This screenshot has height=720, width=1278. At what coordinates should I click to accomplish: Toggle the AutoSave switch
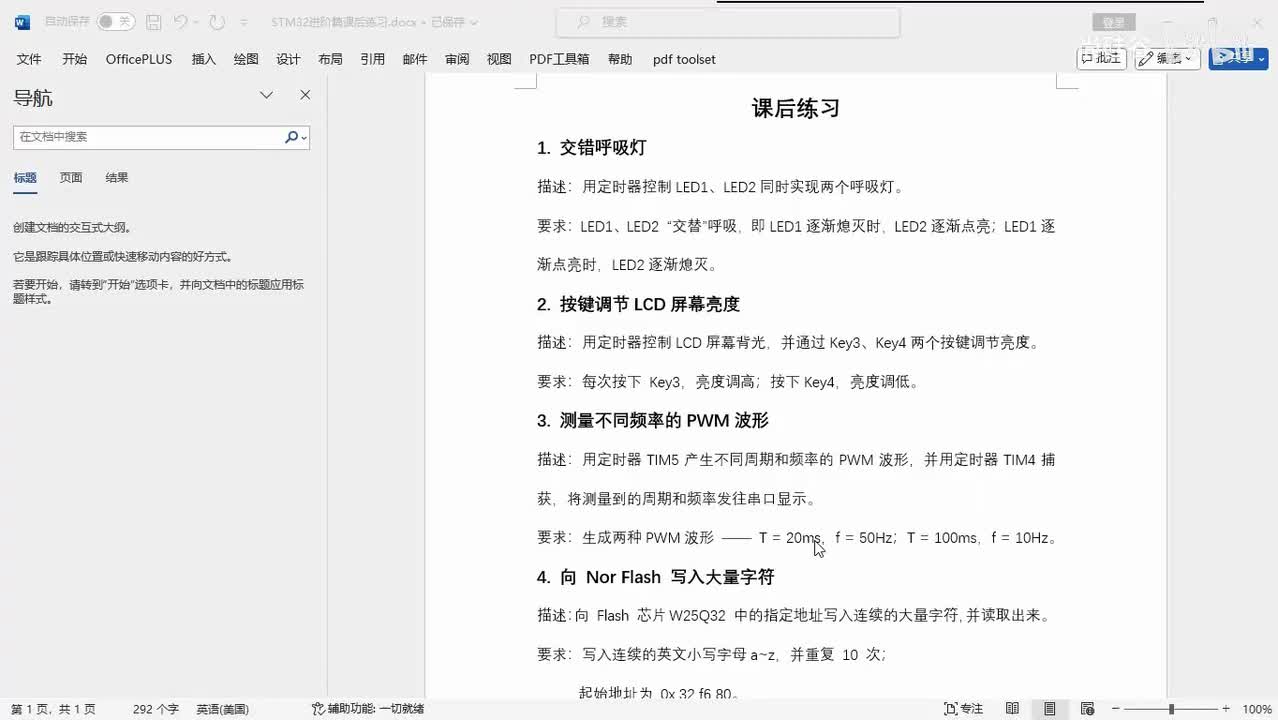pyautogui.click(x=115, y=21)
